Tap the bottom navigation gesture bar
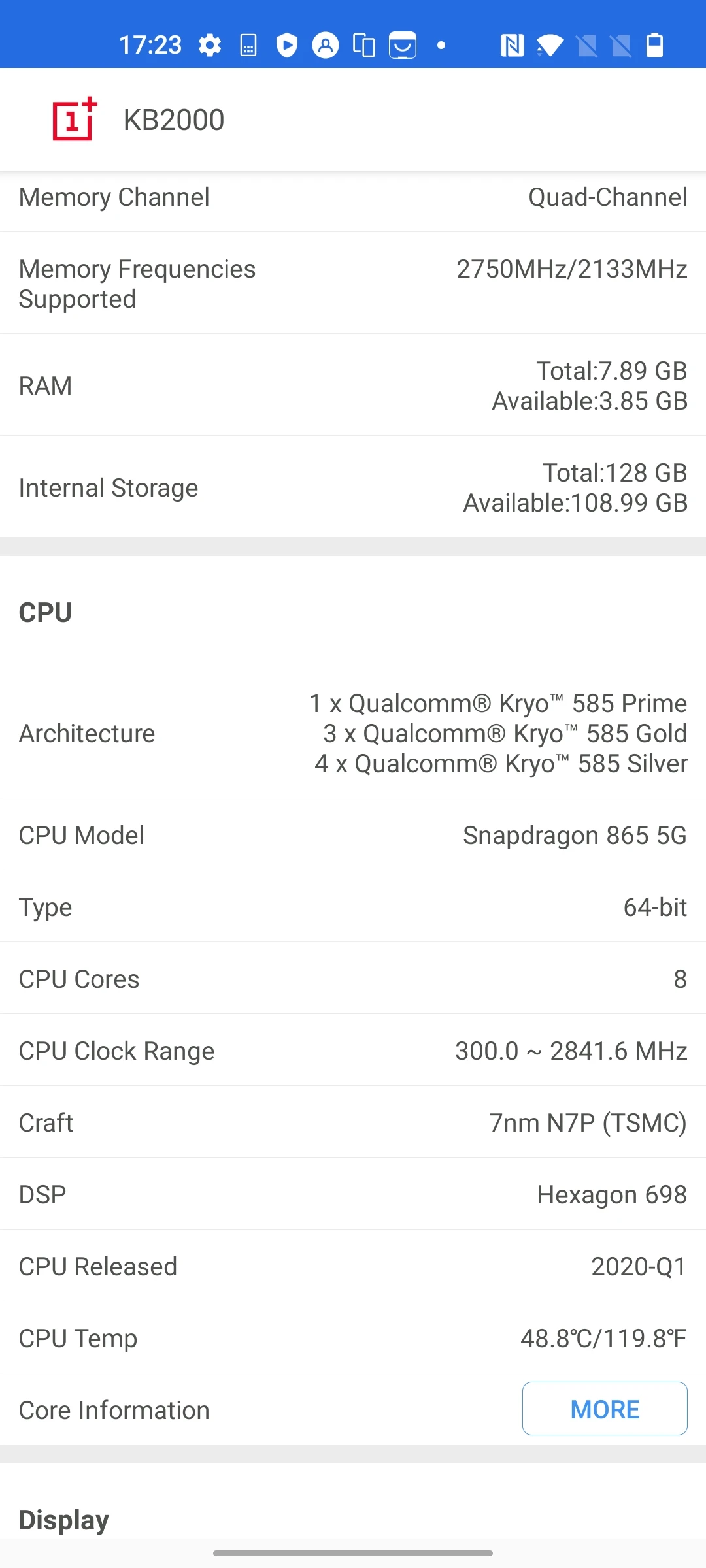 [353, 1553]
